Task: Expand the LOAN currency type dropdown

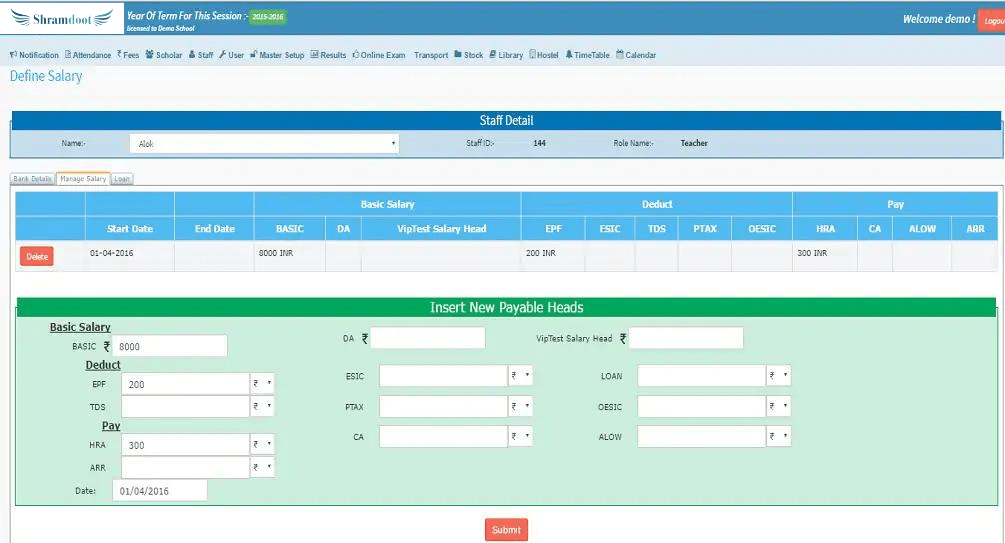Action: pos(778,376)
